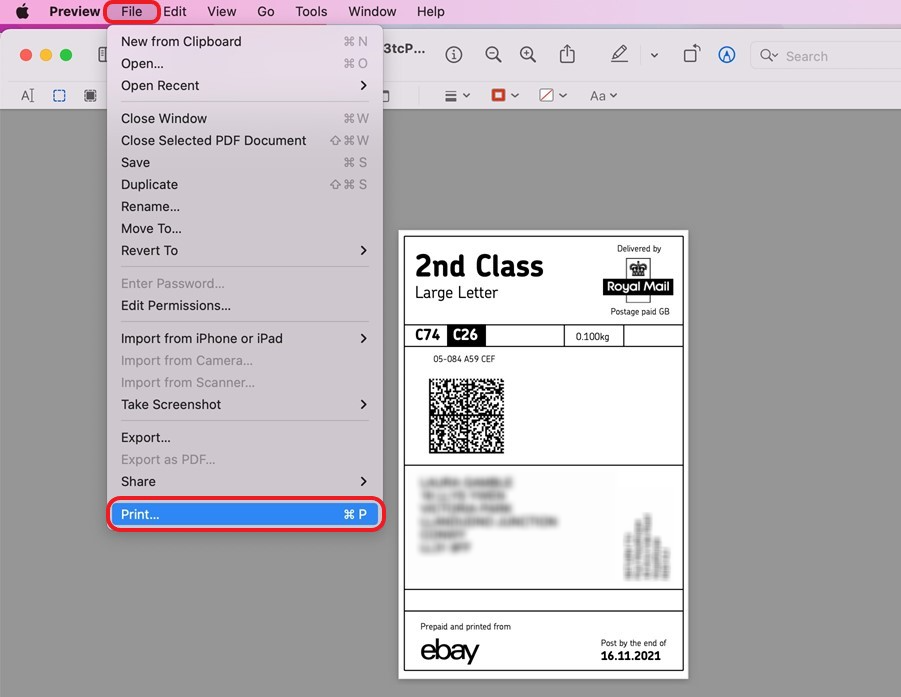The height and width of the screenshot is (697, 901).
Task: Choose New from Clipboard
Action: coord(245,41)
